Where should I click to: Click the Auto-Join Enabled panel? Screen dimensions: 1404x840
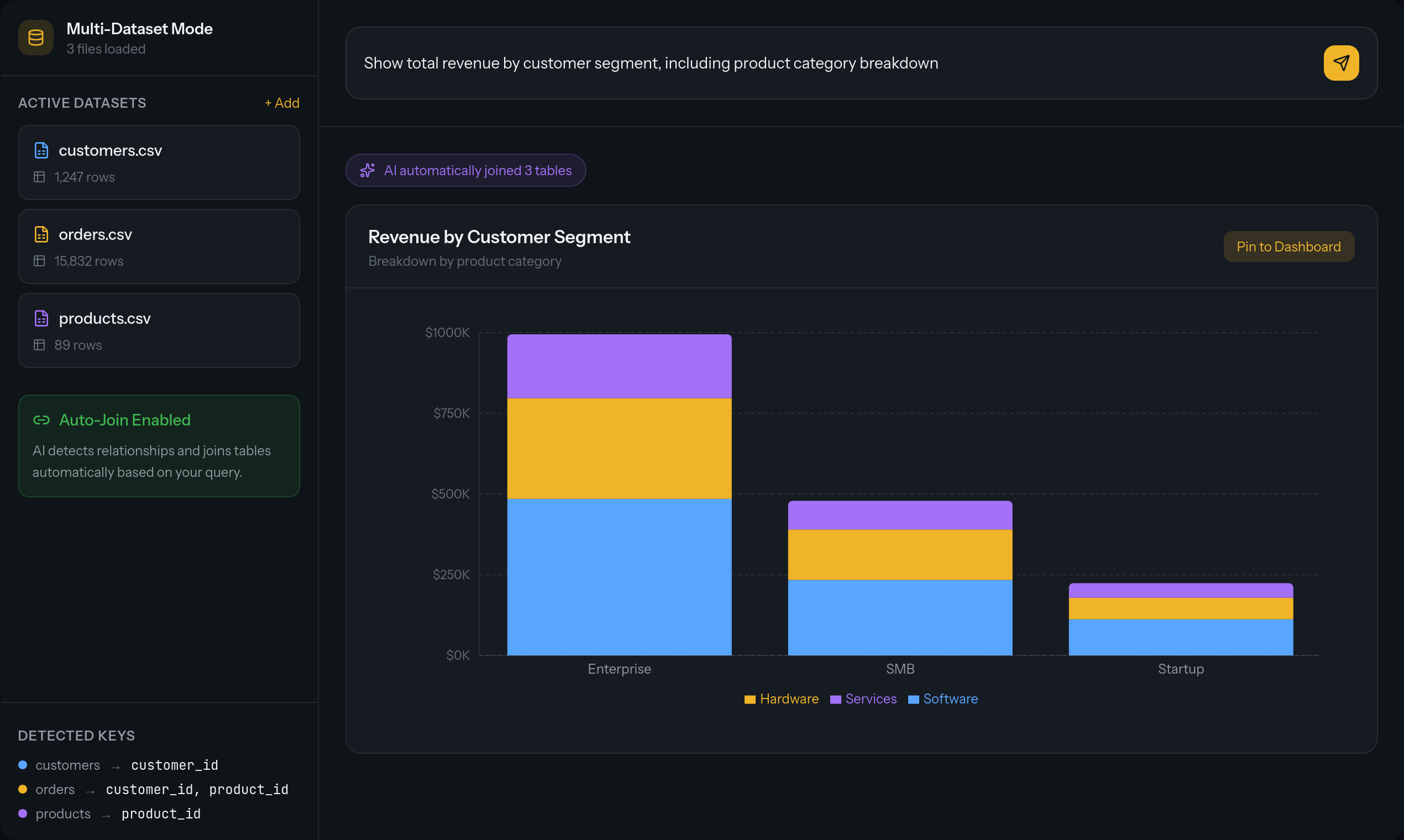pos(159,446)
